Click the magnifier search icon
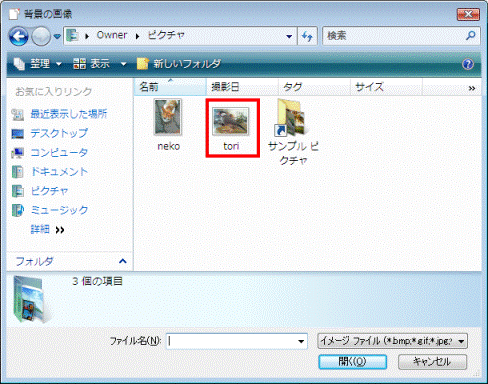This screenshot has height=384, width=488. [x=471, y=35]
